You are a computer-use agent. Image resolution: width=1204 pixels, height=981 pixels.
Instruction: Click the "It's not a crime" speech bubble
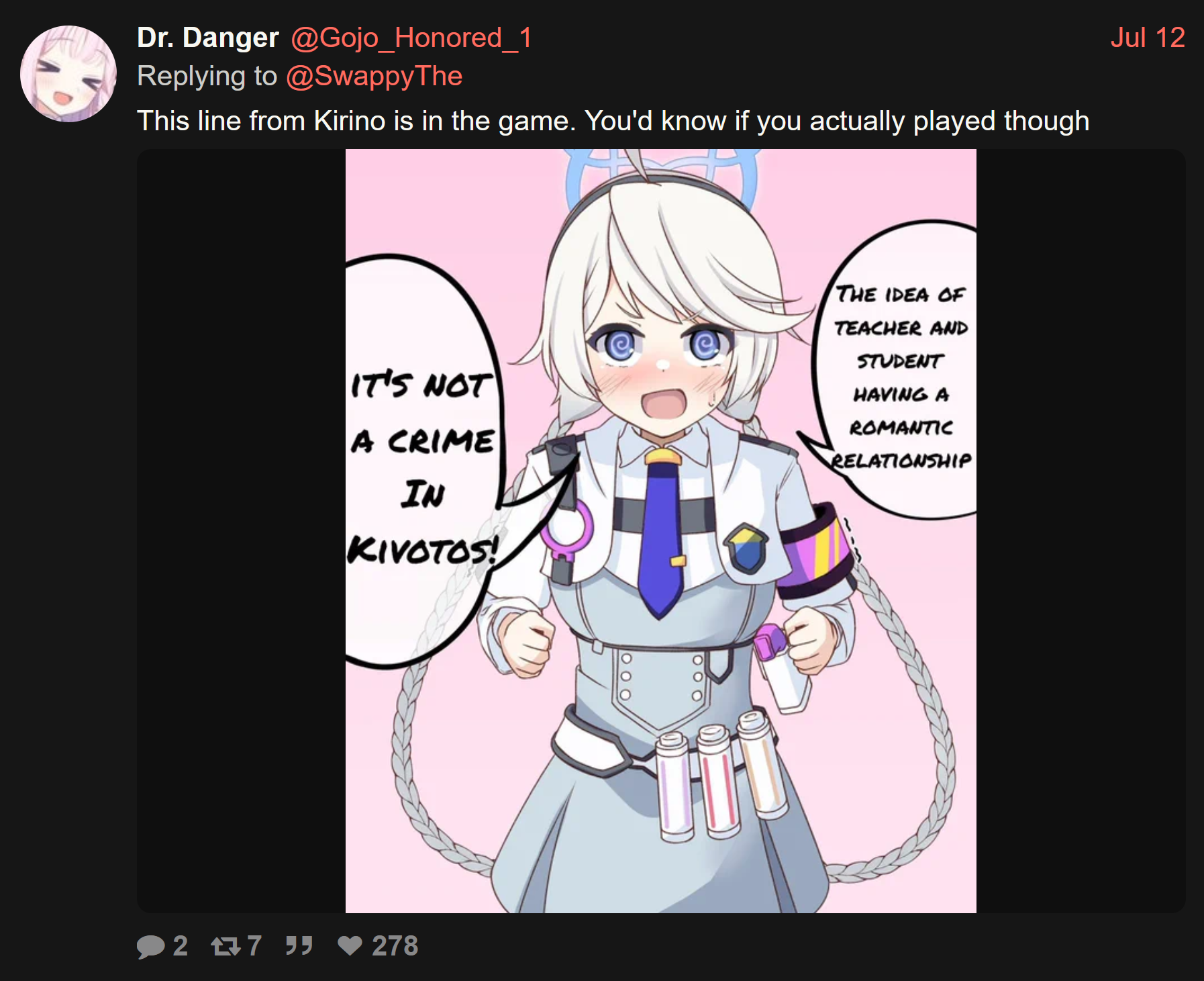click(x=423, y=463)
